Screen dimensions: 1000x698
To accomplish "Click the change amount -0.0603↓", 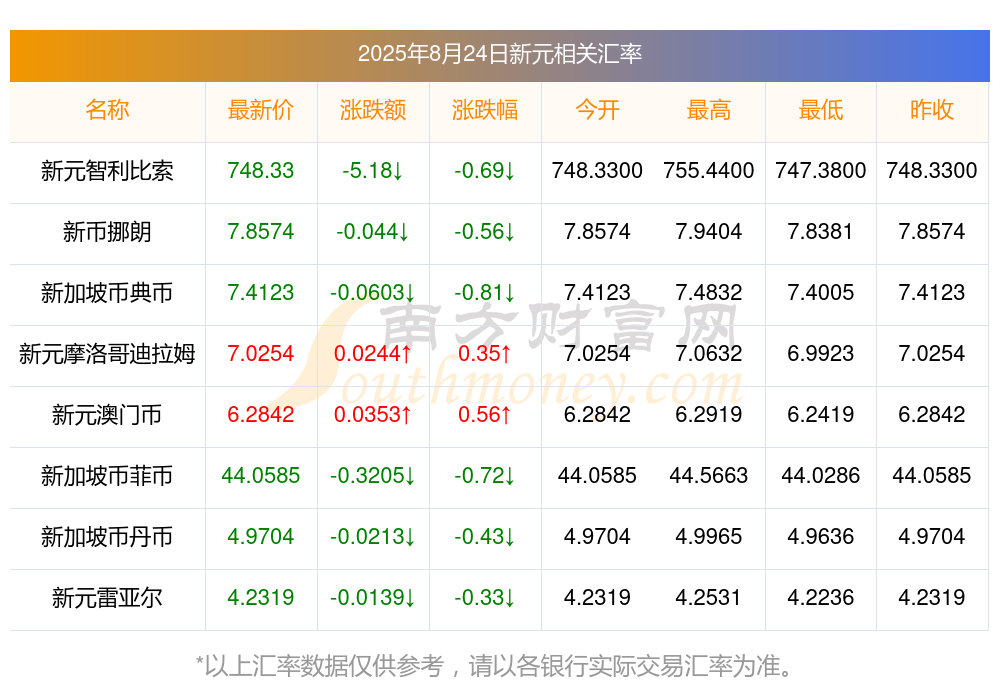I will pos(373,292).
